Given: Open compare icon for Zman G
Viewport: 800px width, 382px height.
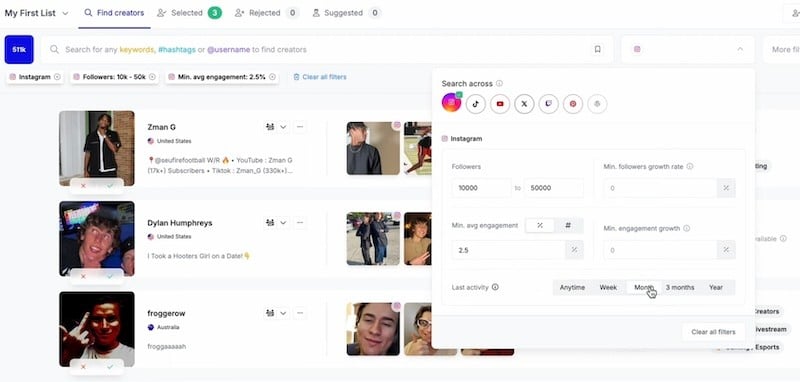Looking at the screenshot, I should 270,127.
